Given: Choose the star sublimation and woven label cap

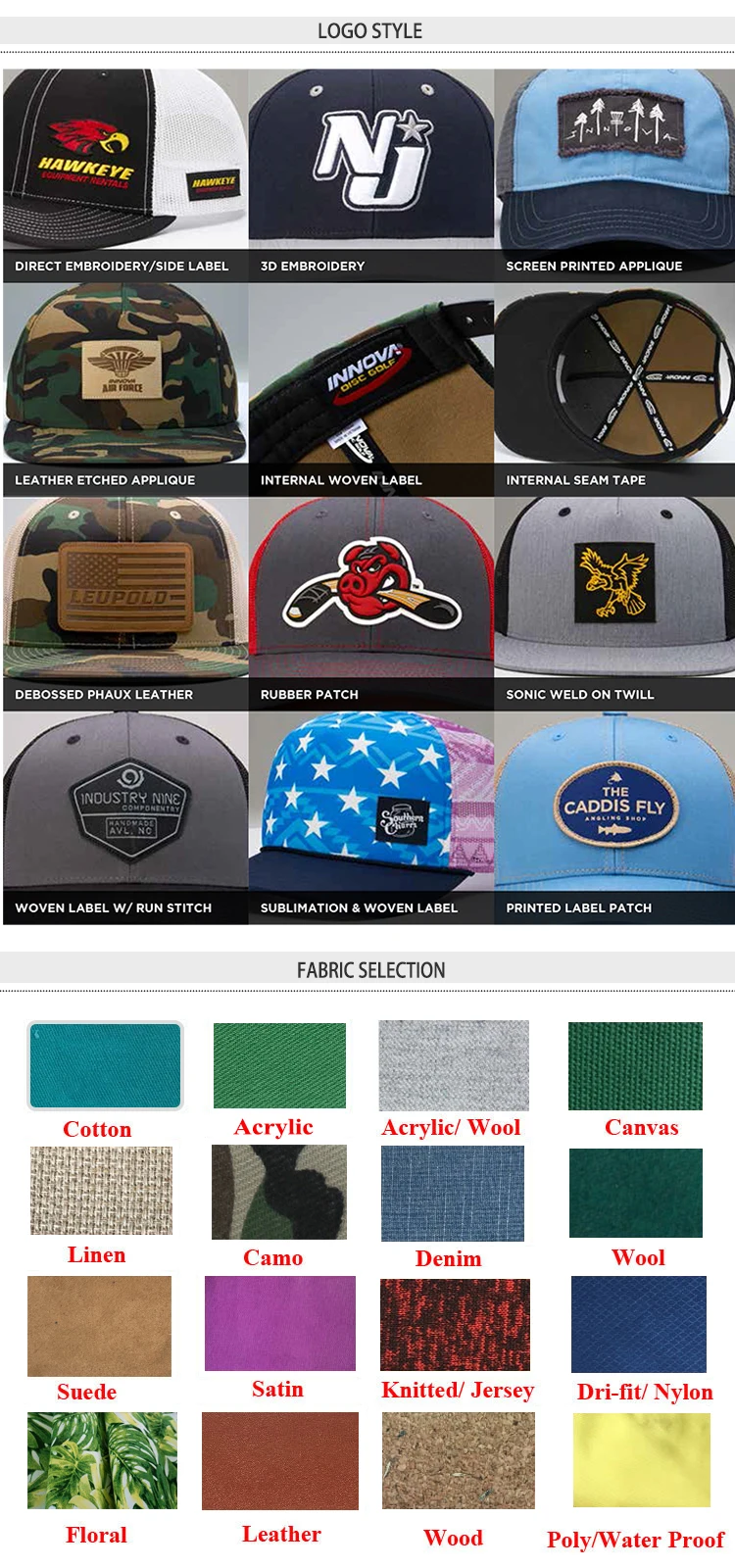Looking at the screenshot, I should click(371, 817).
